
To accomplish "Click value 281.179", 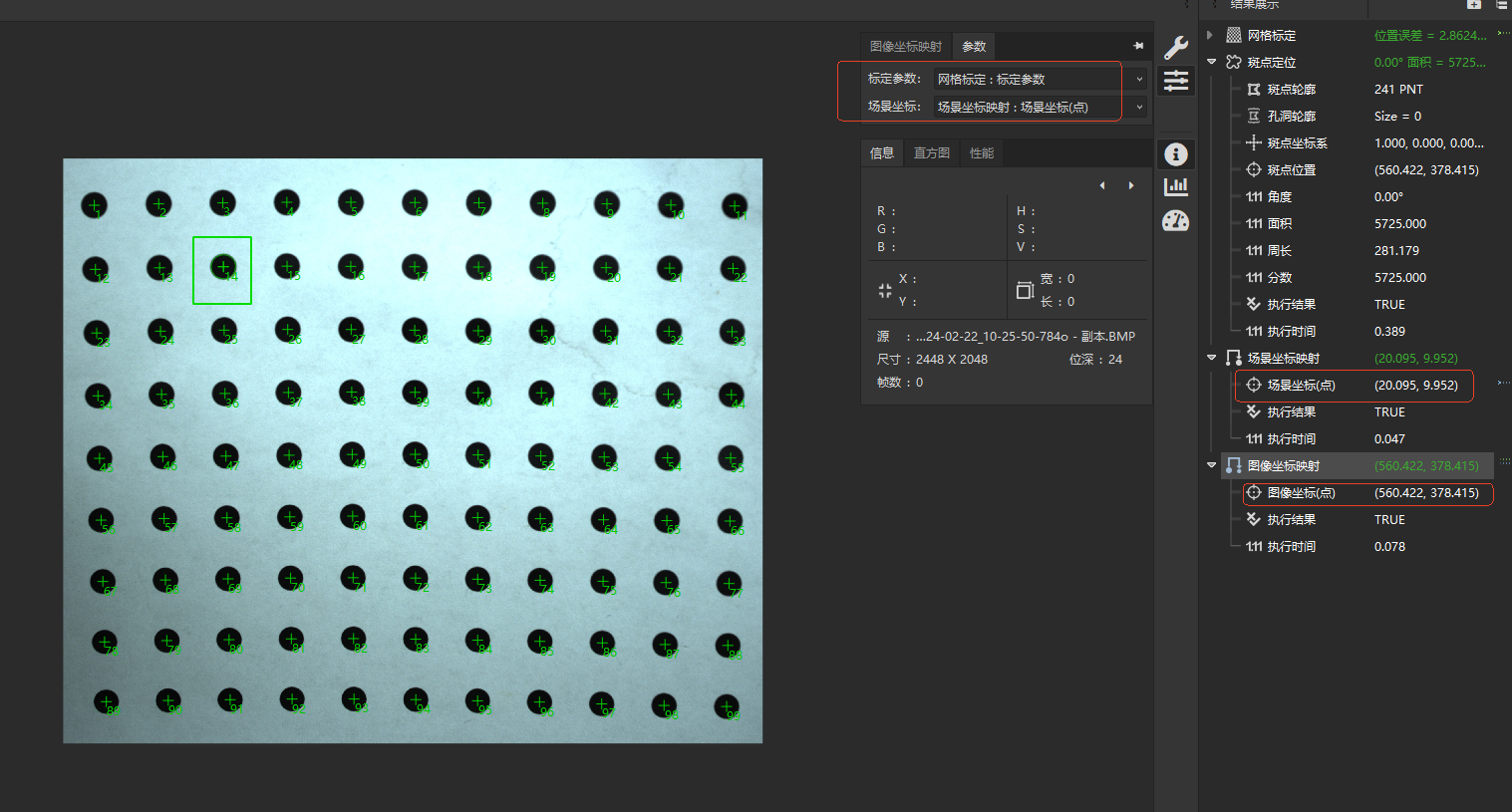I will pyautogui.click(x=1396, y=250).
